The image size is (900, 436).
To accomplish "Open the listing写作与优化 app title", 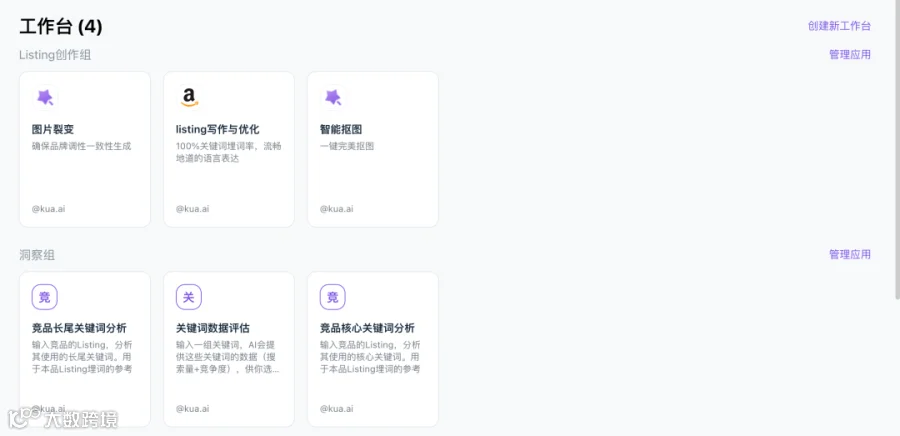I will (x=218, y=130).
